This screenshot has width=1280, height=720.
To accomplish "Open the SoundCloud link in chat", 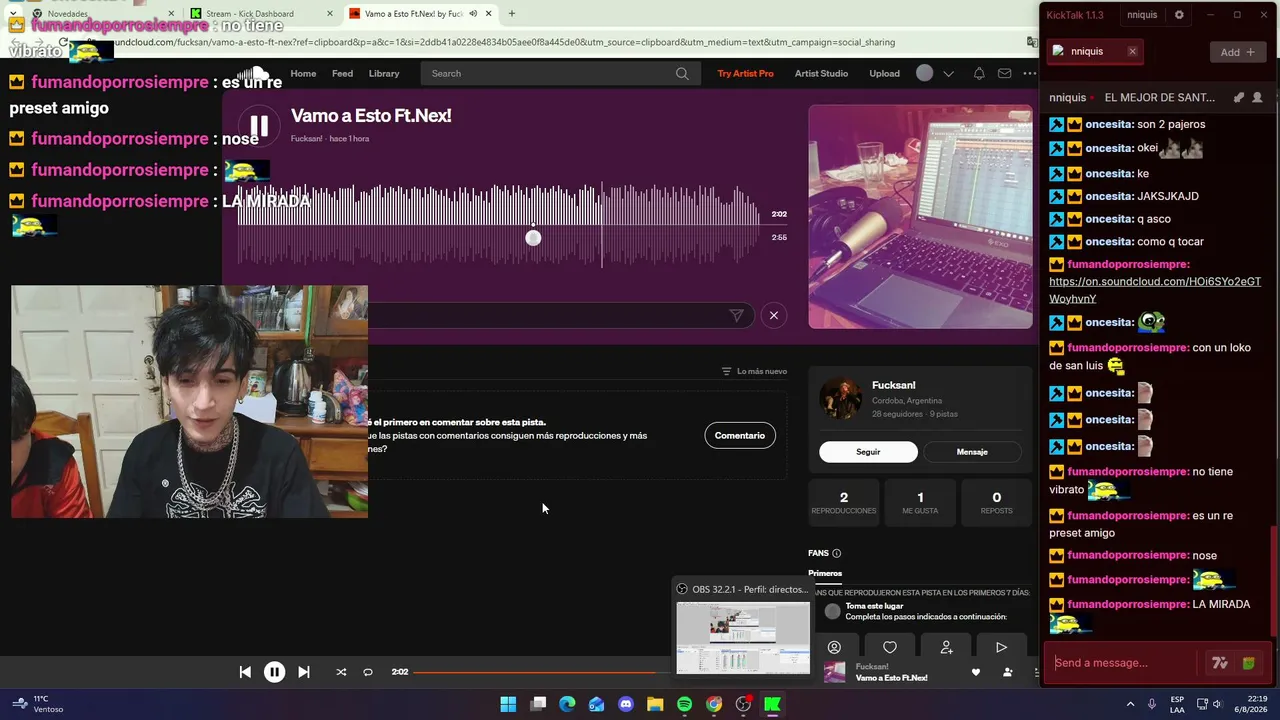I will [1155, 290].
